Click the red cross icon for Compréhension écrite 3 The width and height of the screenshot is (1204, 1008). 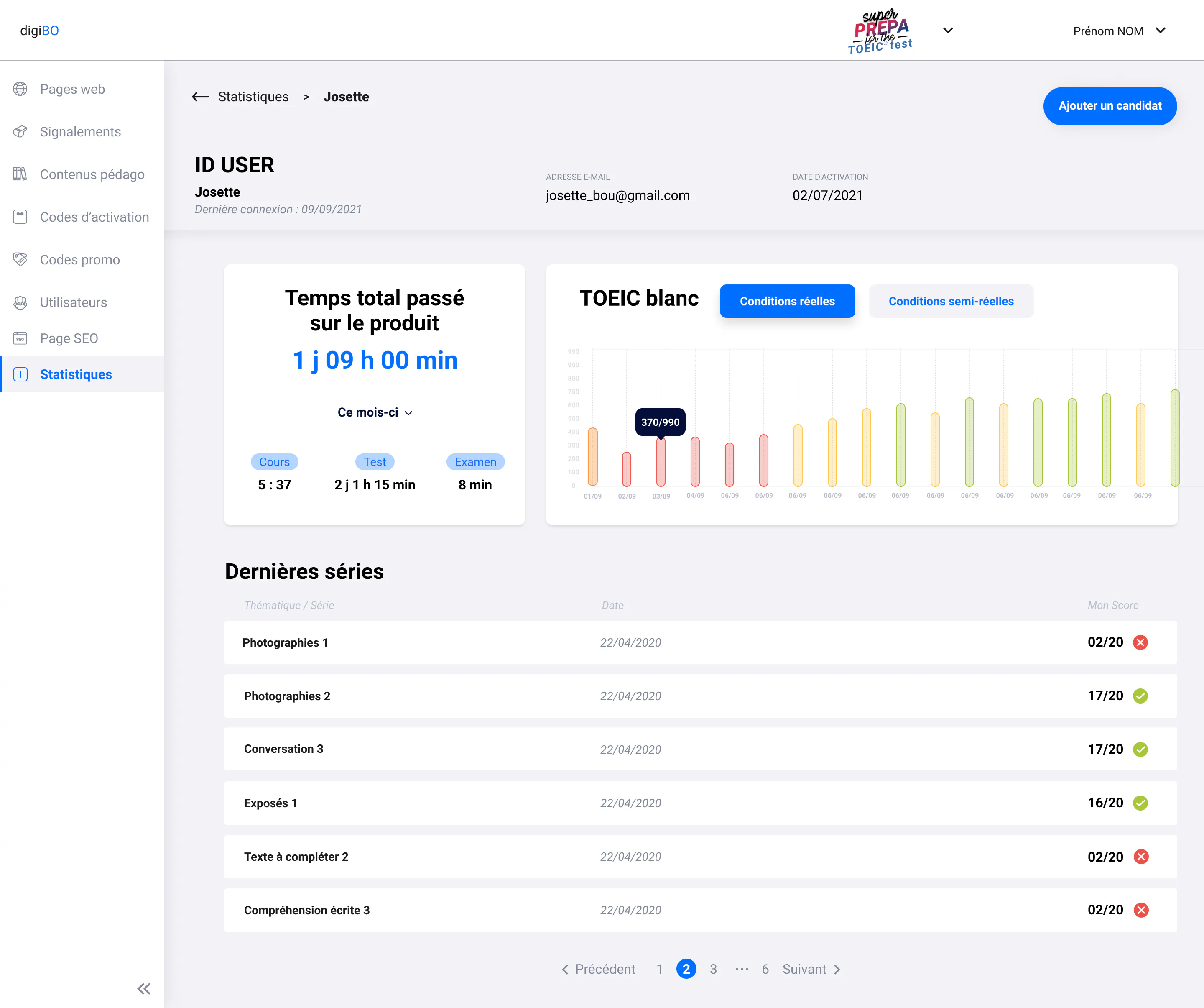tap(1141, 910)
